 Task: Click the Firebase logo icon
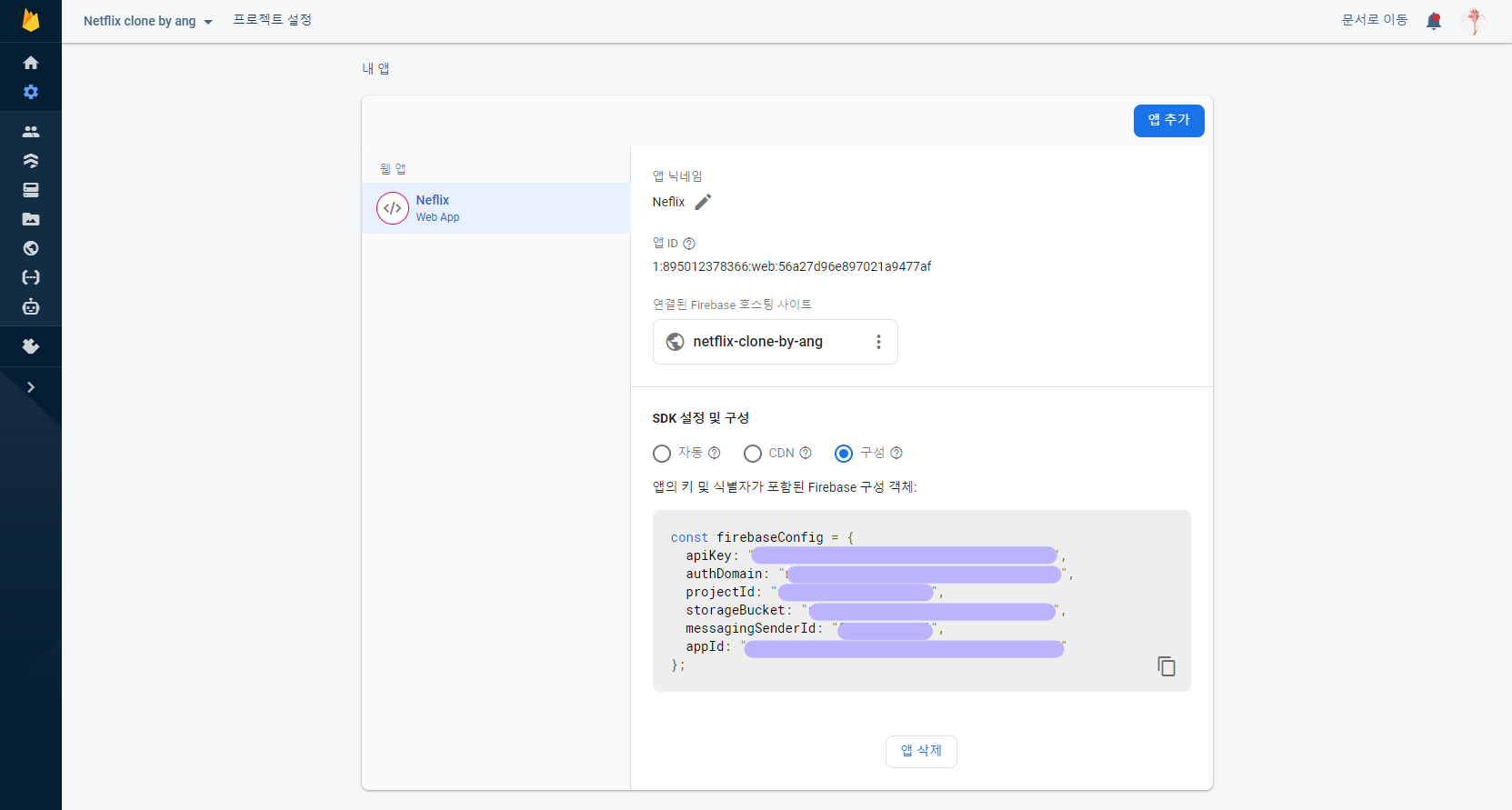point(31,20)
